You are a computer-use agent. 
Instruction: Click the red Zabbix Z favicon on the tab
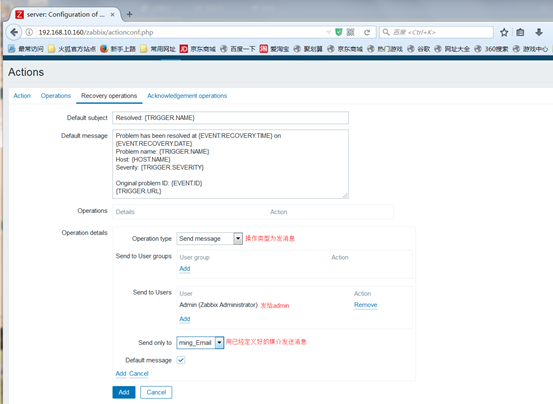(20, 14)
